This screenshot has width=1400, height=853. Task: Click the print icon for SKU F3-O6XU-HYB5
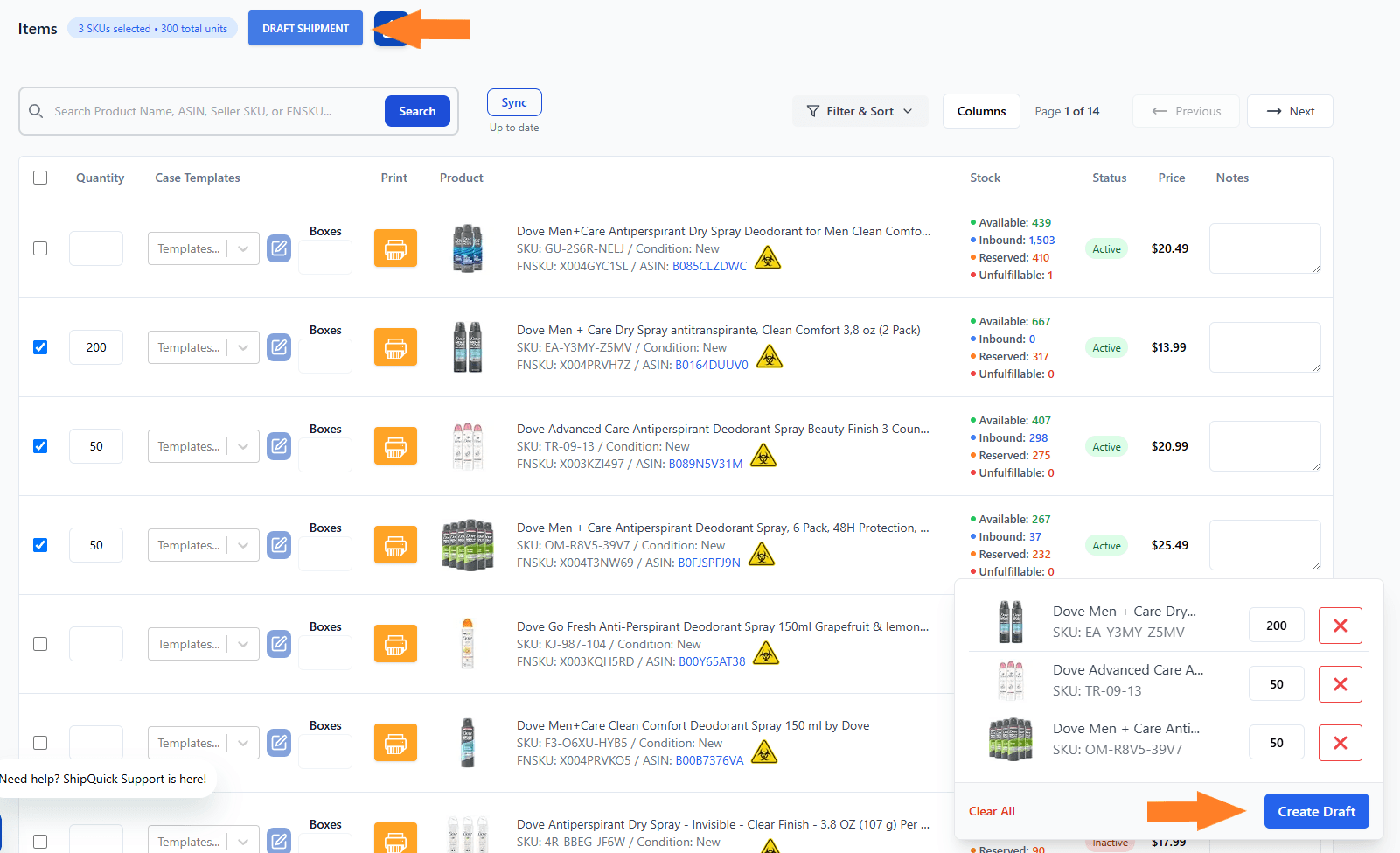pos(395,743)
